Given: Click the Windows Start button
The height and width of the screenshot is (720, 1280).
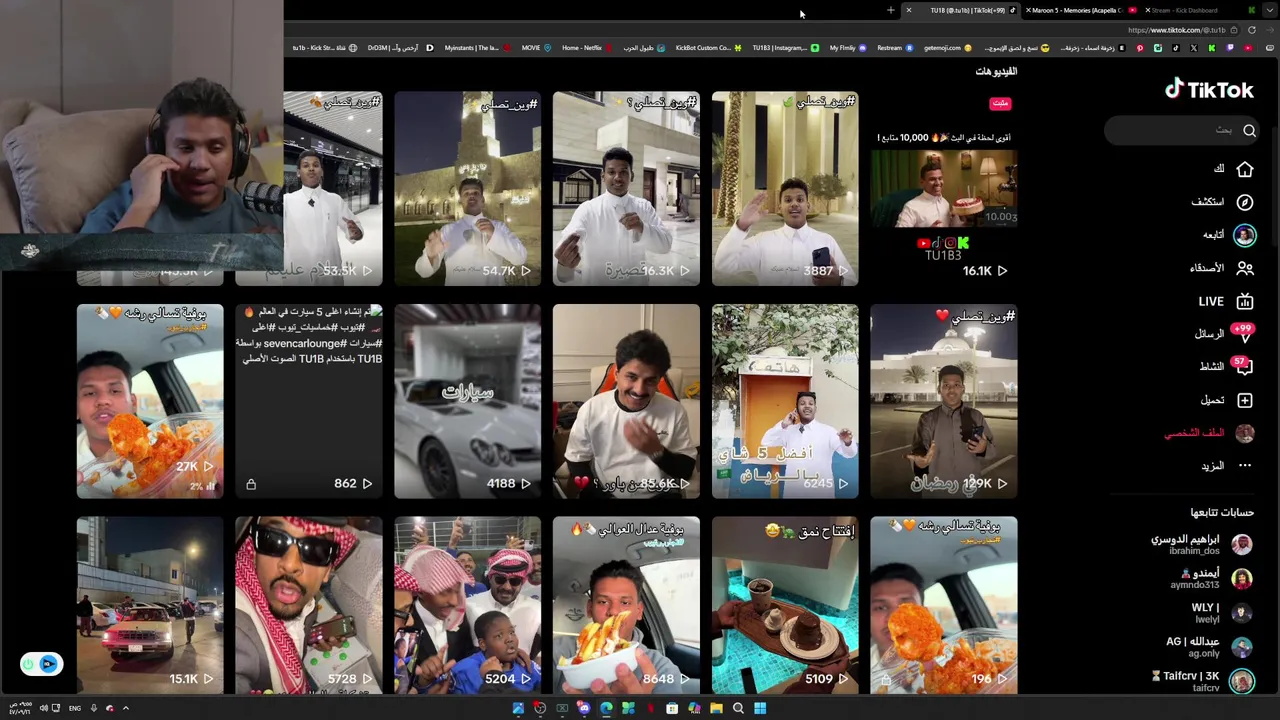Looking at the screenshot, I should tap(760, 708).
